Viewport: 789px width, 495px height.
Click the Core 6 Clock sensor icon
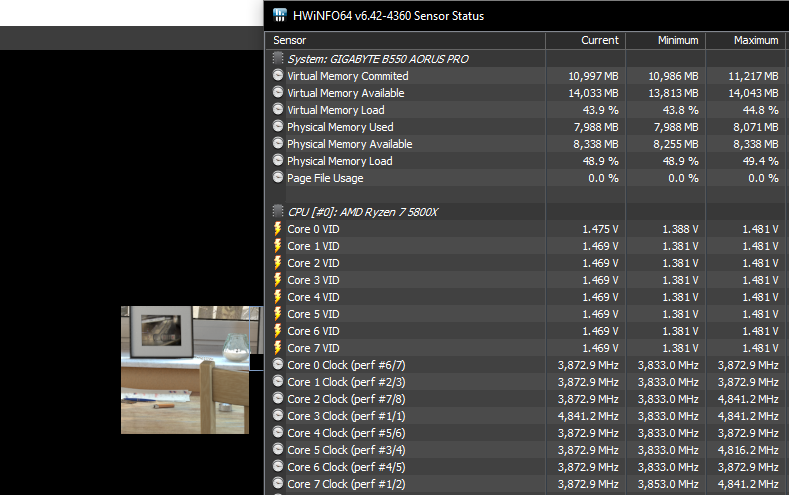278,466
